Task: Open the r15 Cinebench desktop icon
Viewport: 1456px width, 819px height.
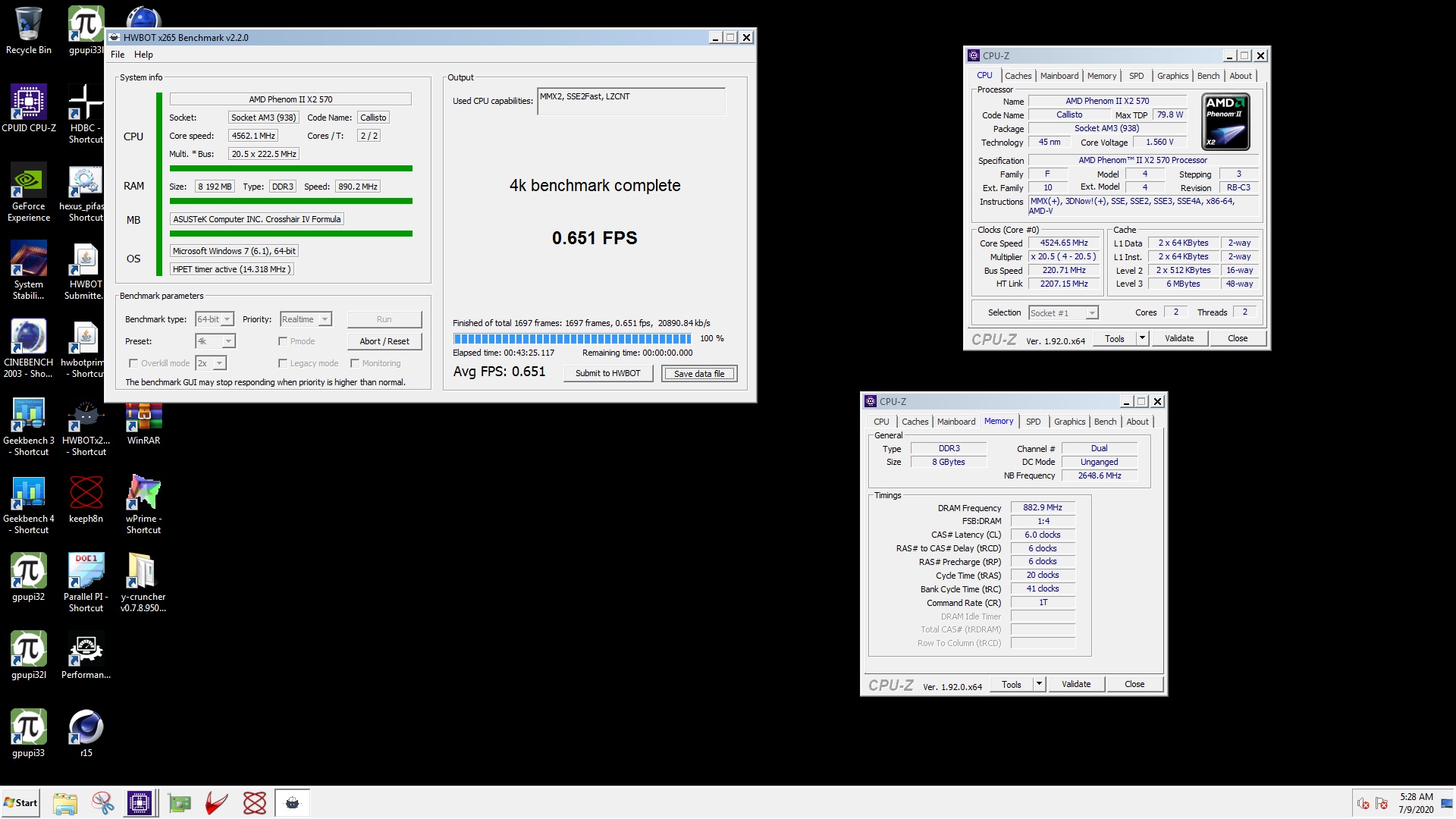Action: tap(86, 733)
